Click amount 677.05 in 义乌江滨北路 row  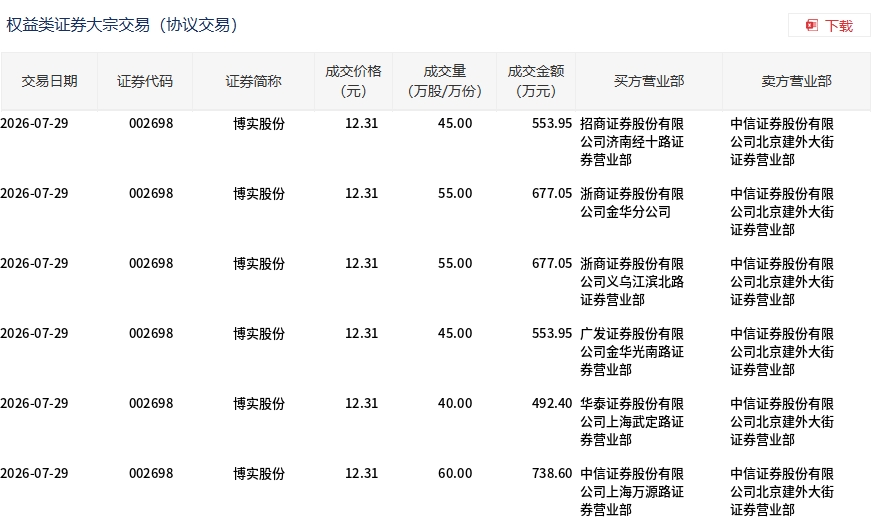point(552,263)
